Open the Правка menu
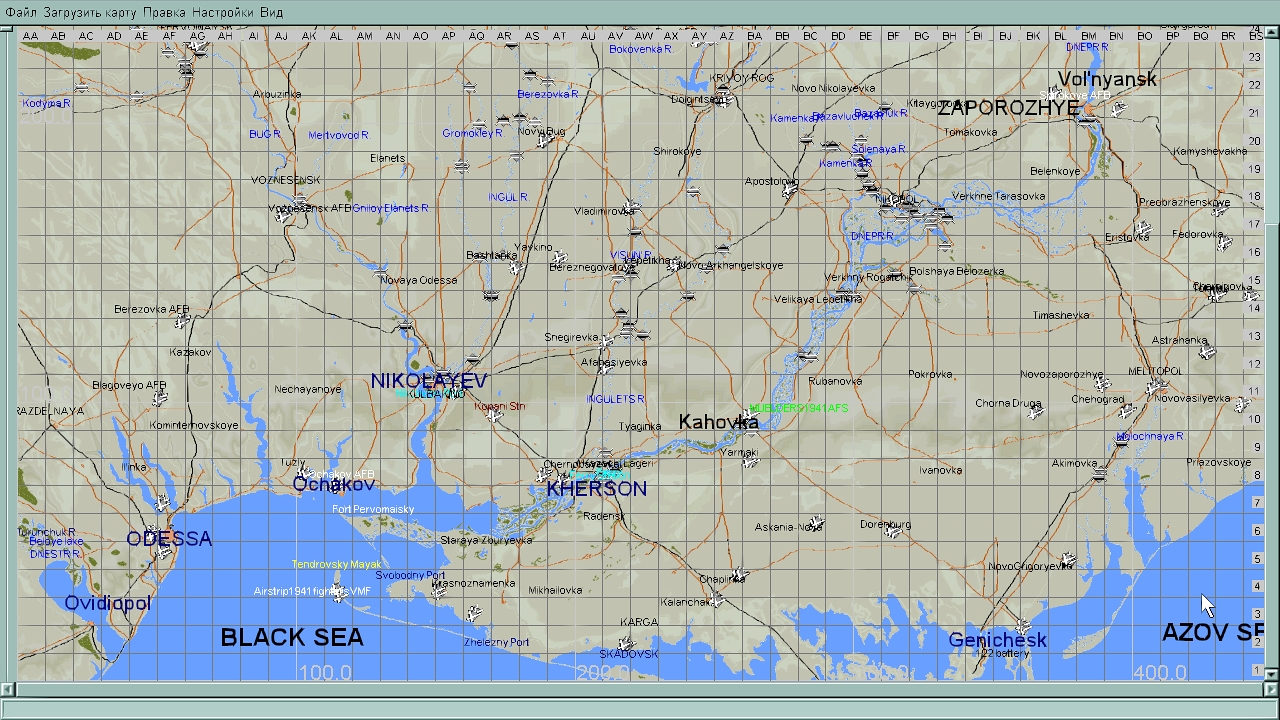This screenshot has width=1280, height=720. [x=165, y=12]
